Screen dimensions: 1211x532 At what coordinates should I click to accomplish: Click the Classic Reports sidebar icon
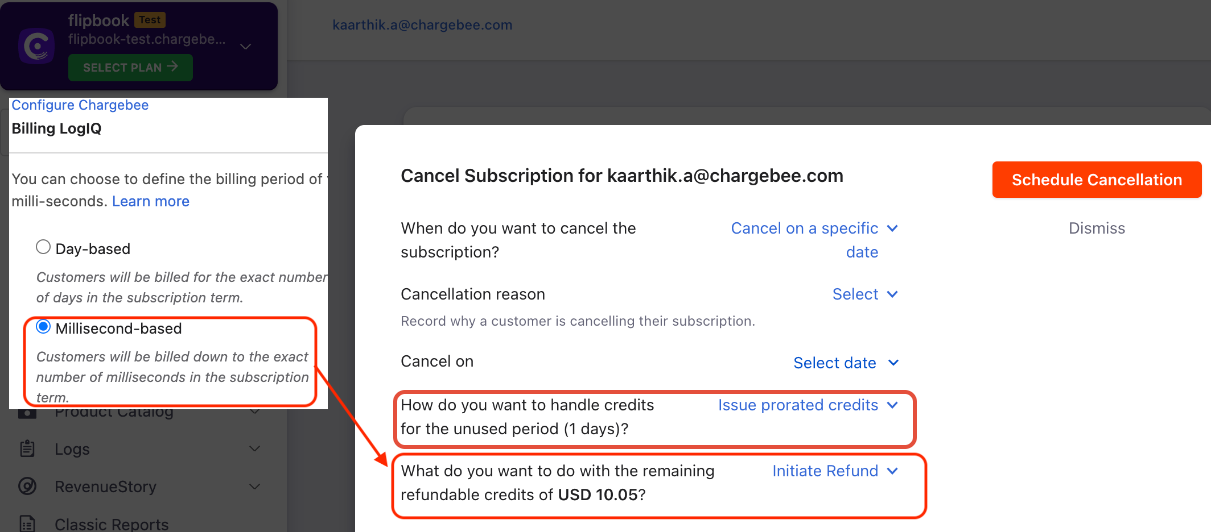[x=27, y=524]
